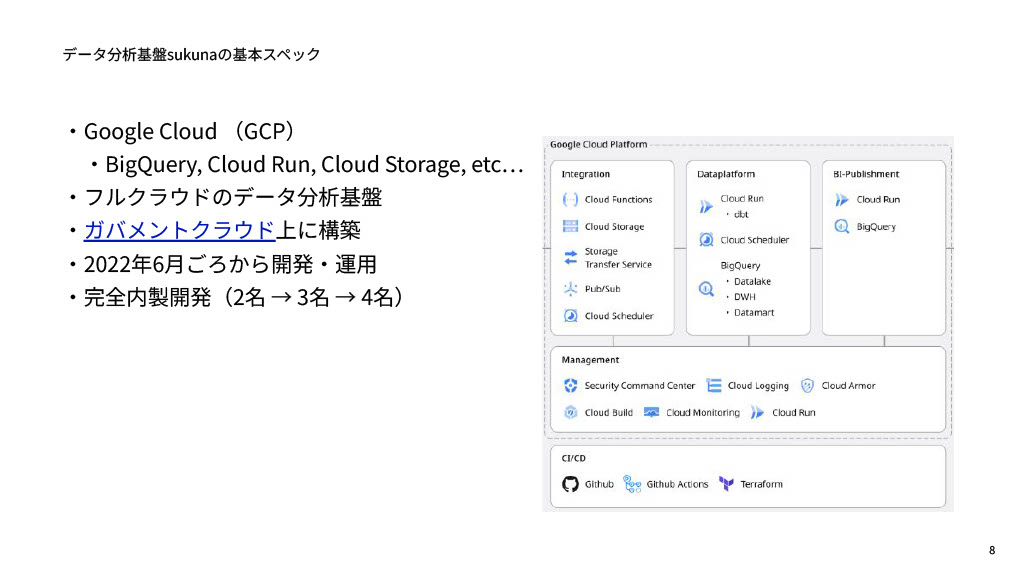
Task: Select Cloud Run icon in BI-Publishment box
Action: (842, 200)
